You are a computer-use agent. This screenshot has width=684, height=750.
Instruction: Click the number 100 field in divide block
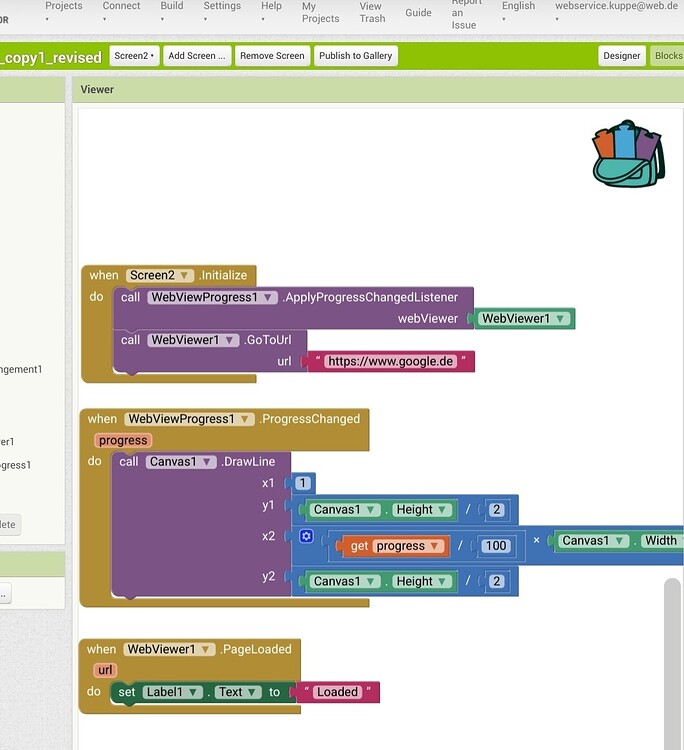(x=496, y=546)
